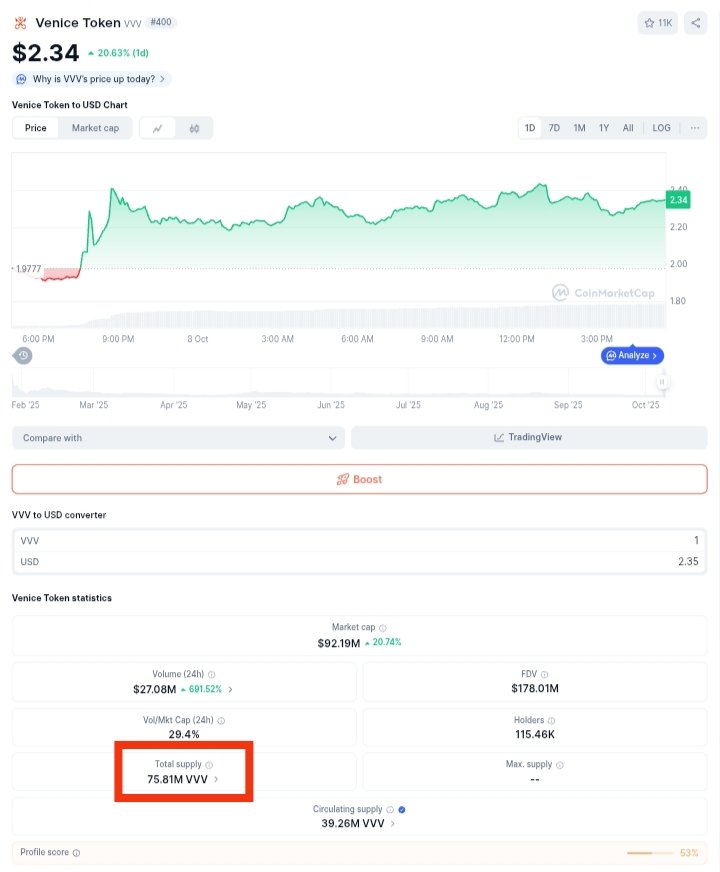Click the VVV amount input field
720x872 pixels.
tap(360, 541)
